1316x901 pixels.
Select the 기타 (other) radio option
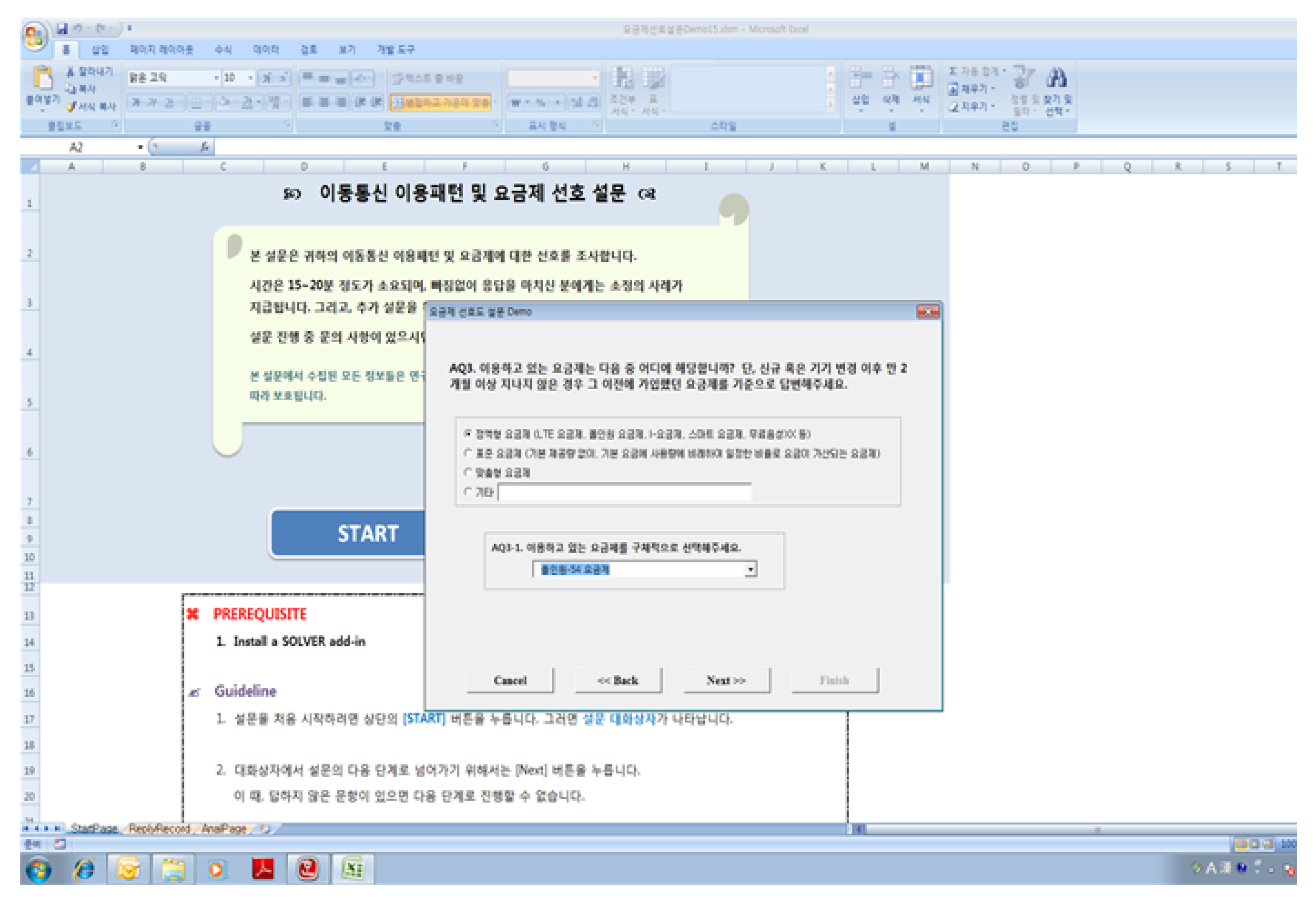tap(468, 492)
